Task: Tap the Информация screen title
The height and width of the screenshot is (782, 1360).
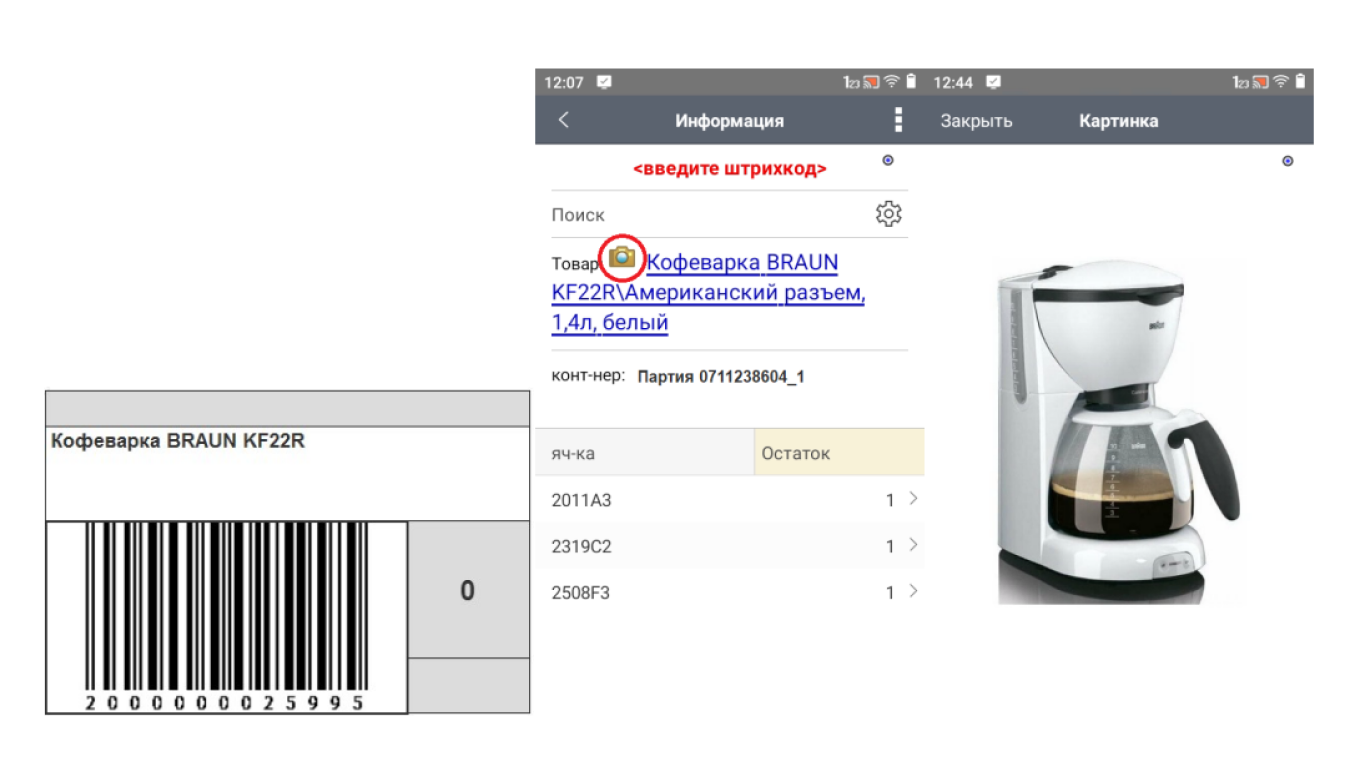Action: pos(729,121)
